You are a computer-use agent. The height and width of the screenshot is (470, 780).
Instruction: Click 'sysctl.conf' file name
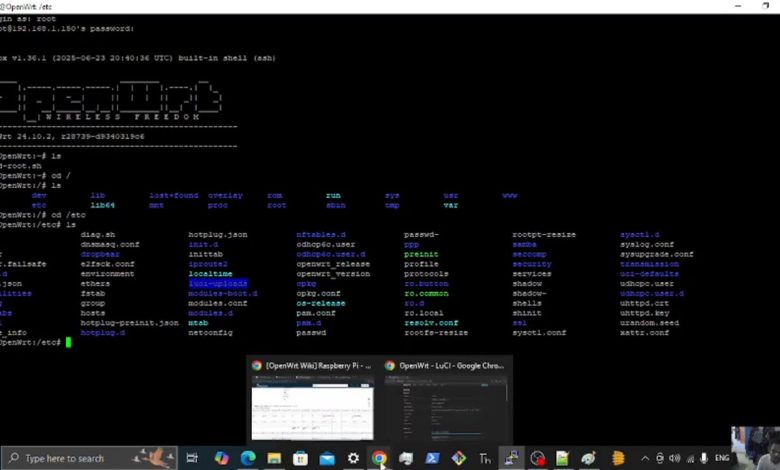(x=539, y=333)
